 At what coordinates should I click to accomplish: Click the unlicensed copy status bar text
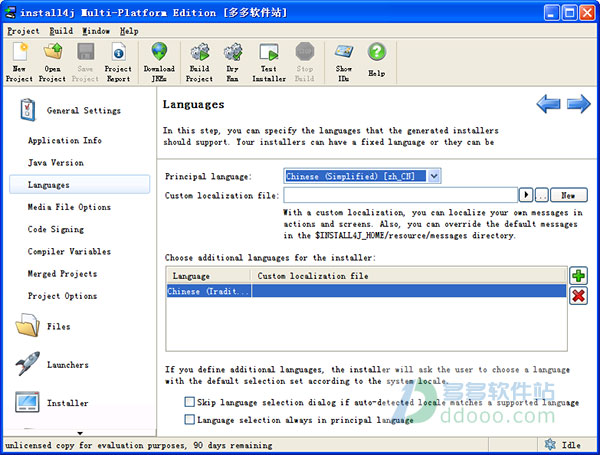pos(139,445)
